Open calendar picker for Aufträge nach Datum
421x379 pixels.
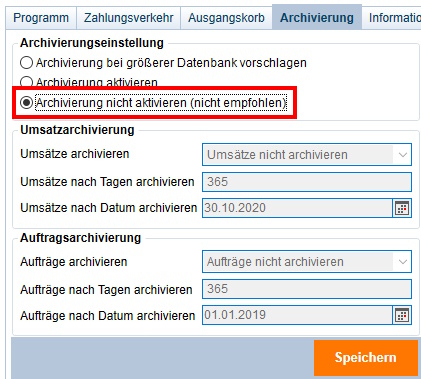pos(402,315)
